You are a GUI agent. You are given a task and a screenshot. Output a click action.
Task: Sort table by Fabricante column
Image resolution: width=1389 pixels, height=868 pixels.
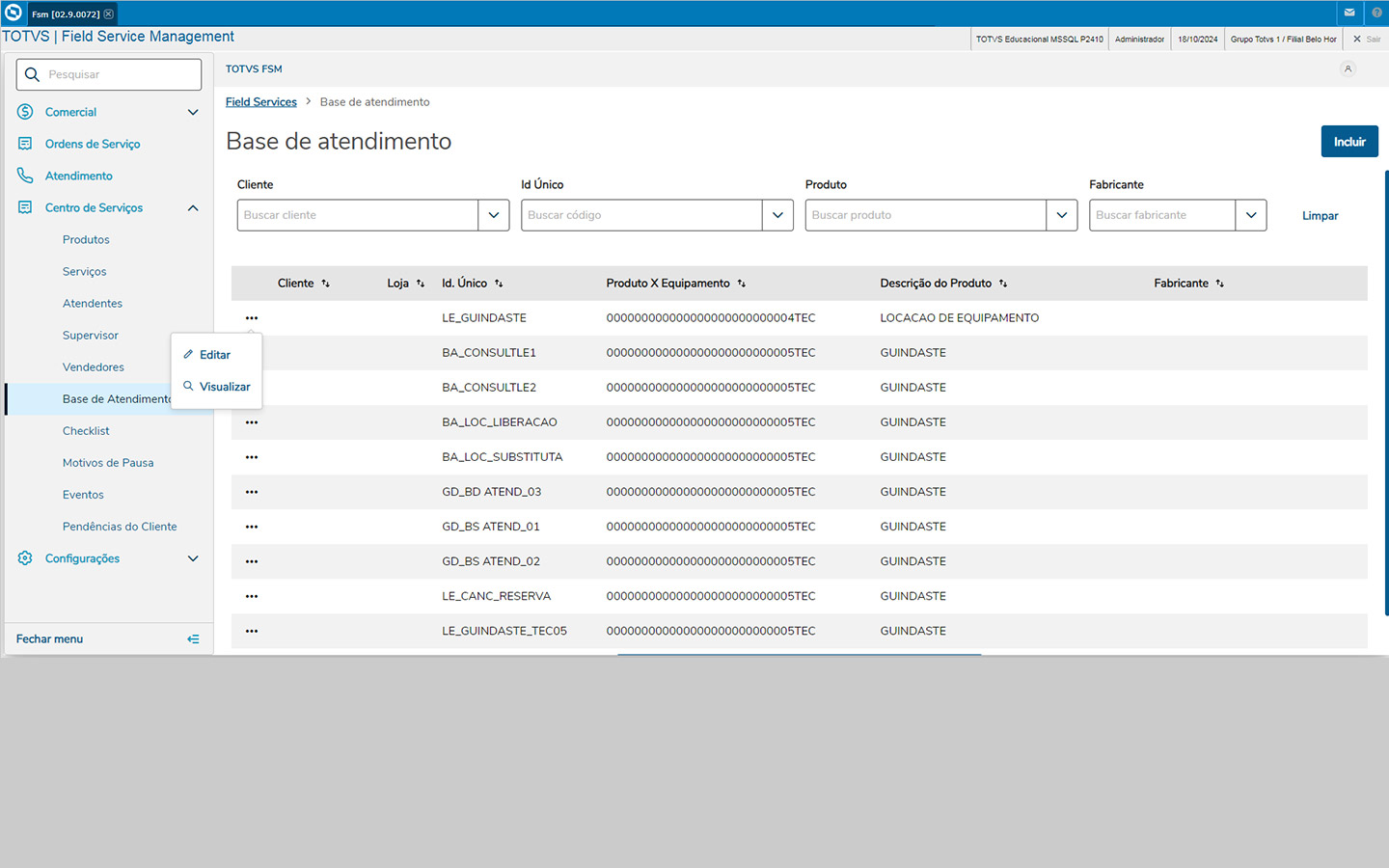click(x=1219, y=284)
